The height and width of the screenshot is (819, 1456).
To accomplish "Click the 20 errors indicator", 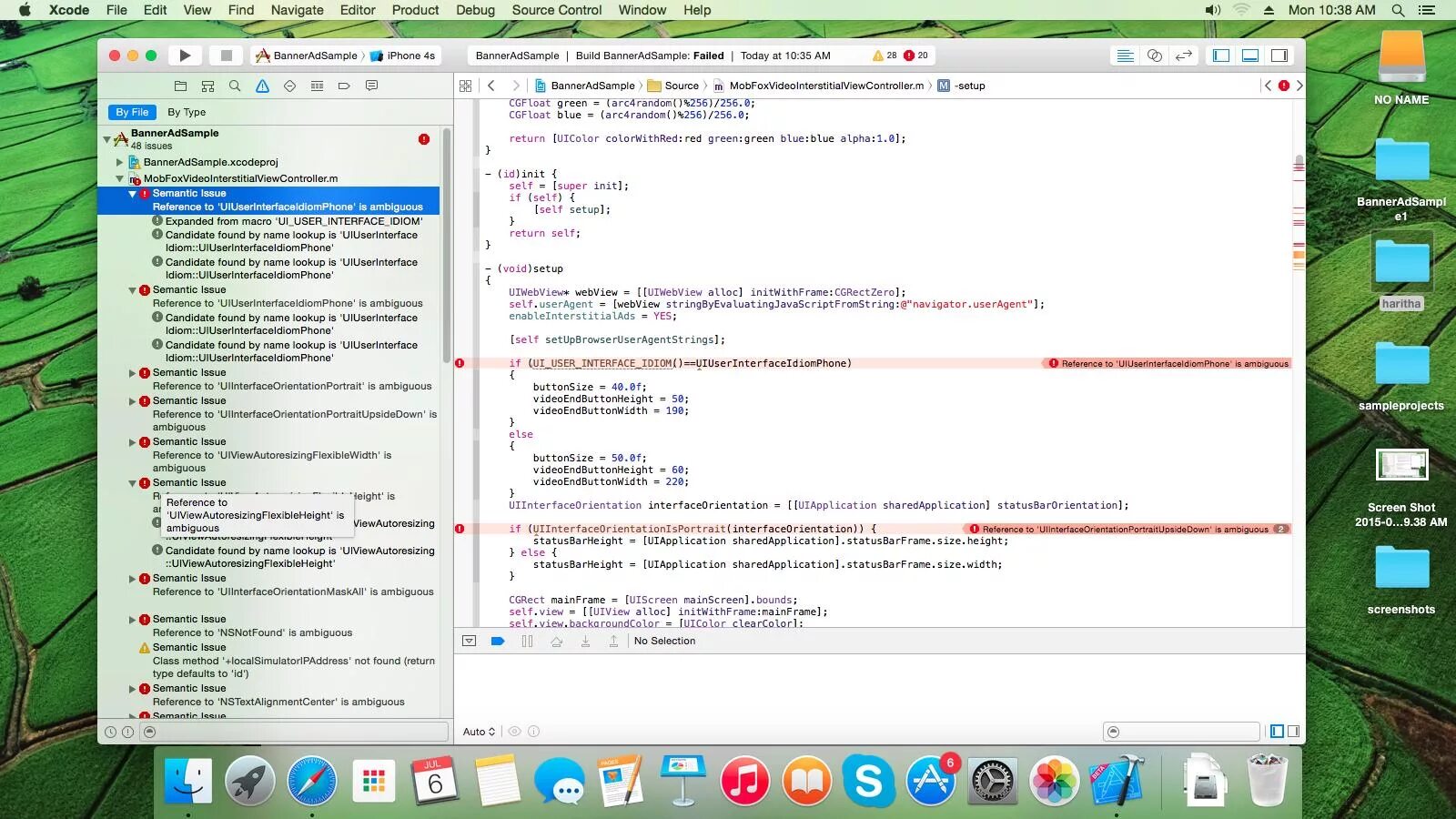I will click(915, 56).
